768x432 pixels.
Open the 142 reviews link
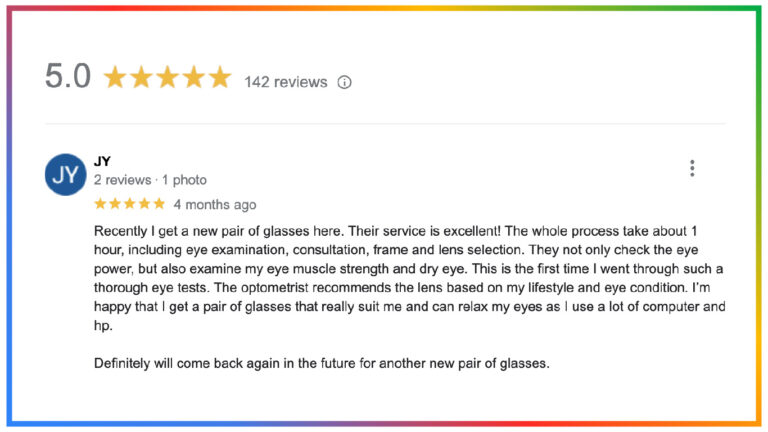pos(285,82)
